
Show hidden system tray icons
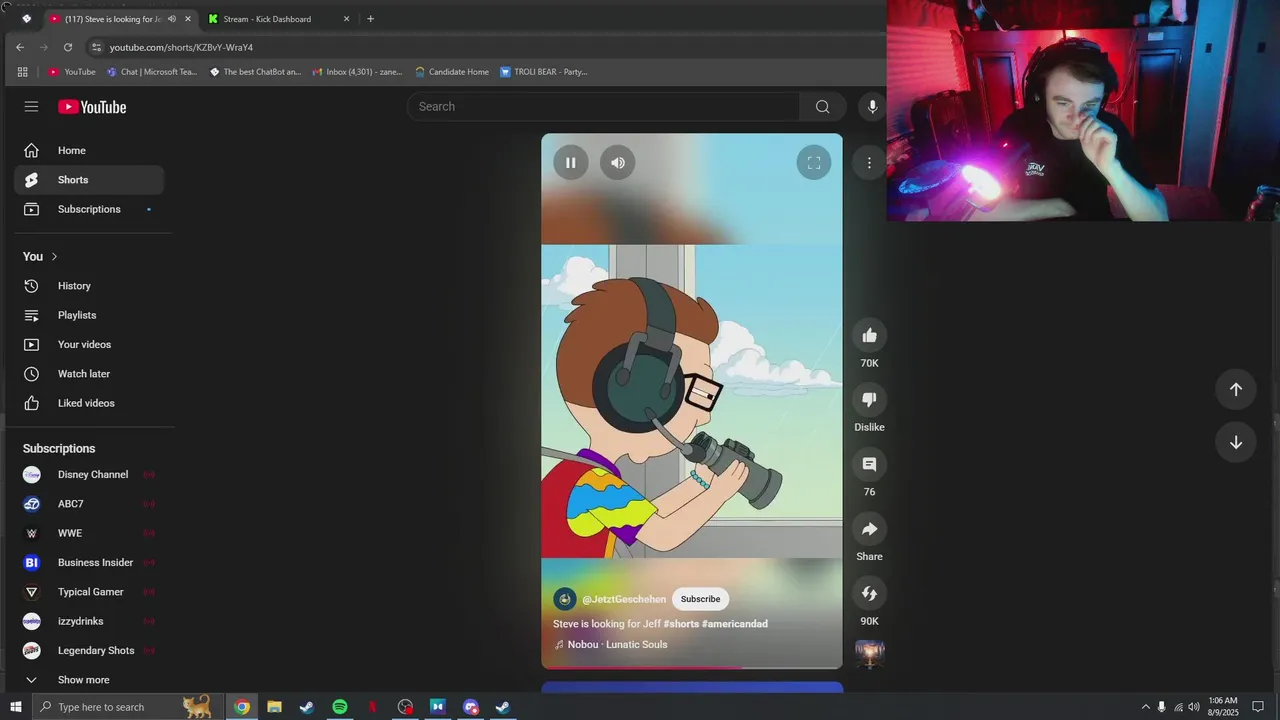coord(1145,707)
